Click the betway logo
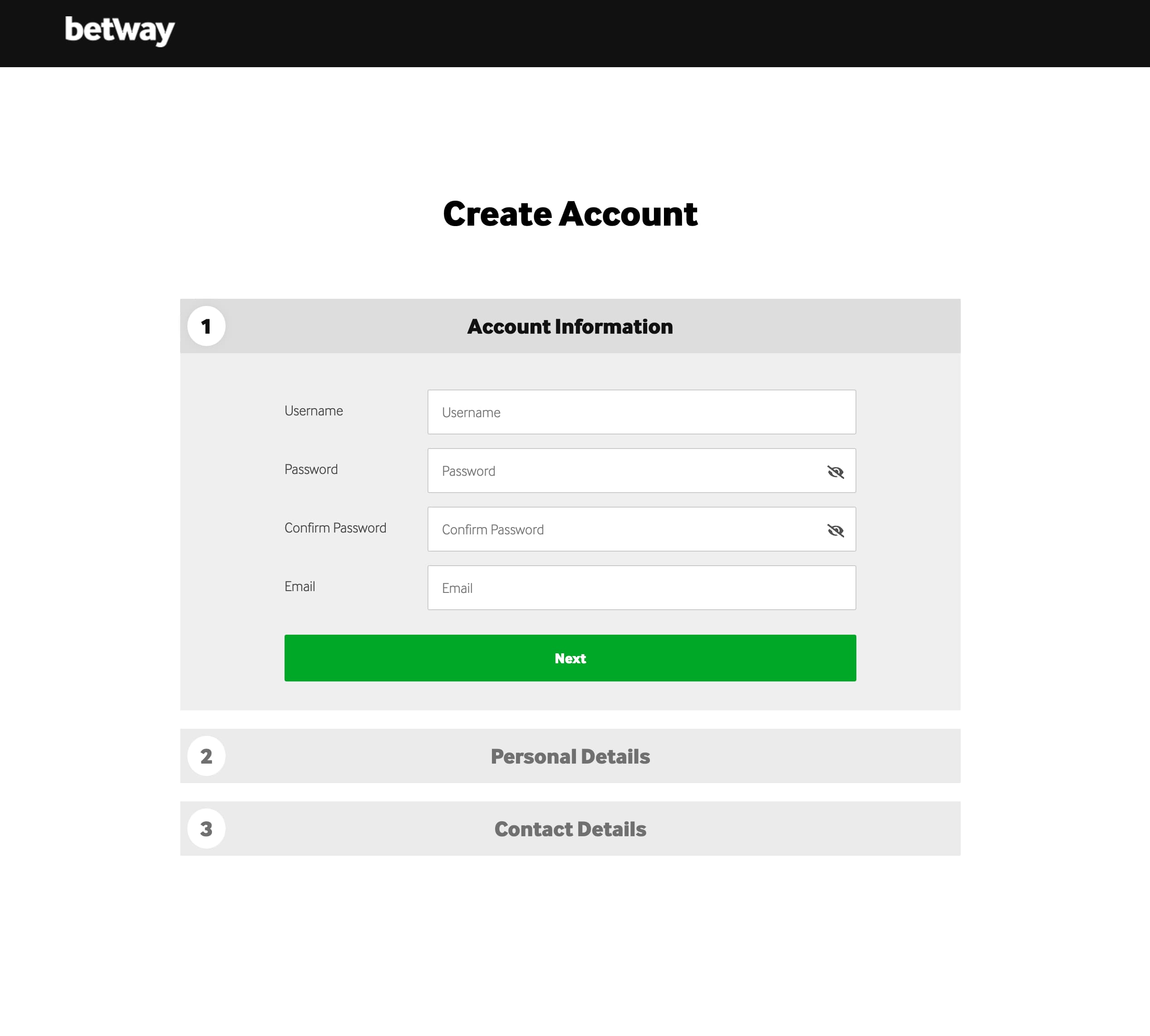Image resolution: width=1150 pixels, height=1036 pixels. 119,31
